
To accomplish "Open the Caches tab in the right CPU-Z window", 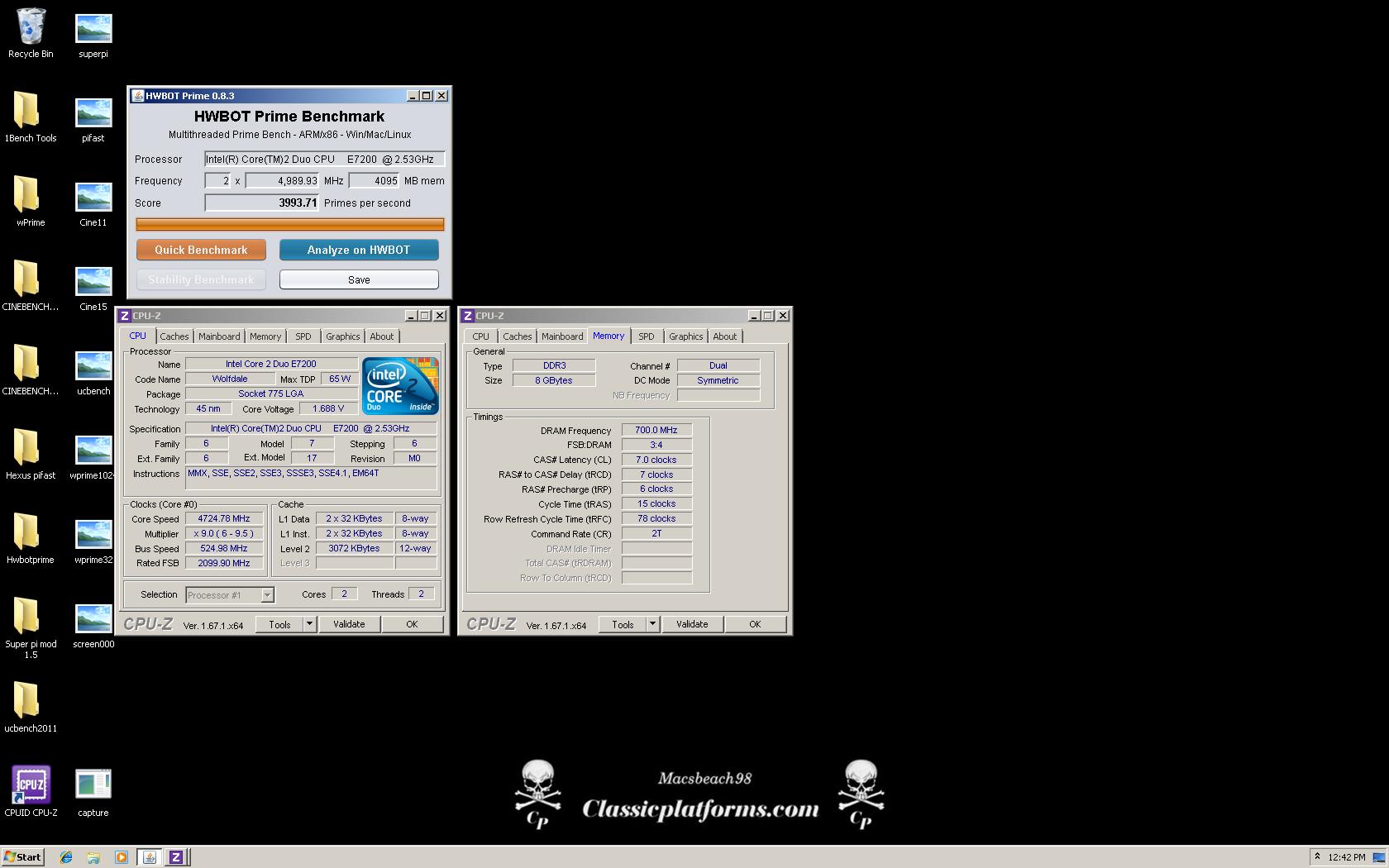I will point(518,336).
